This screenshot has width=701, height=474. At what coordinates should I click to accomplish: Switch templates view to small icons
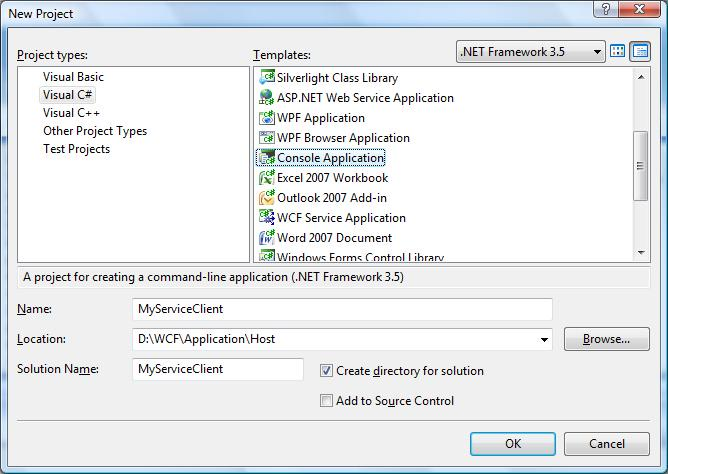click(640, 51)
